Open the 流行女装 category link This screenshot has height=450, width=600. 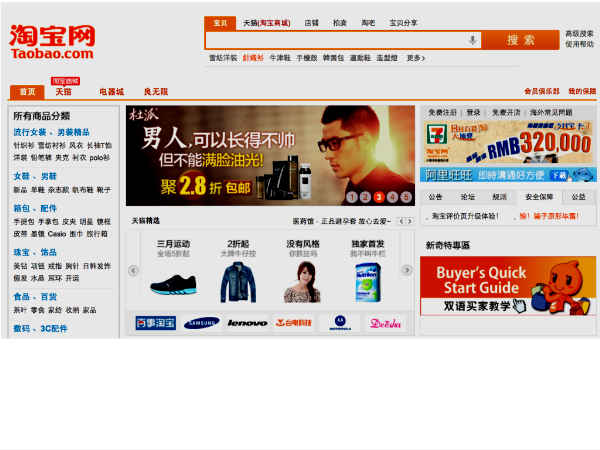click(30, 132)
